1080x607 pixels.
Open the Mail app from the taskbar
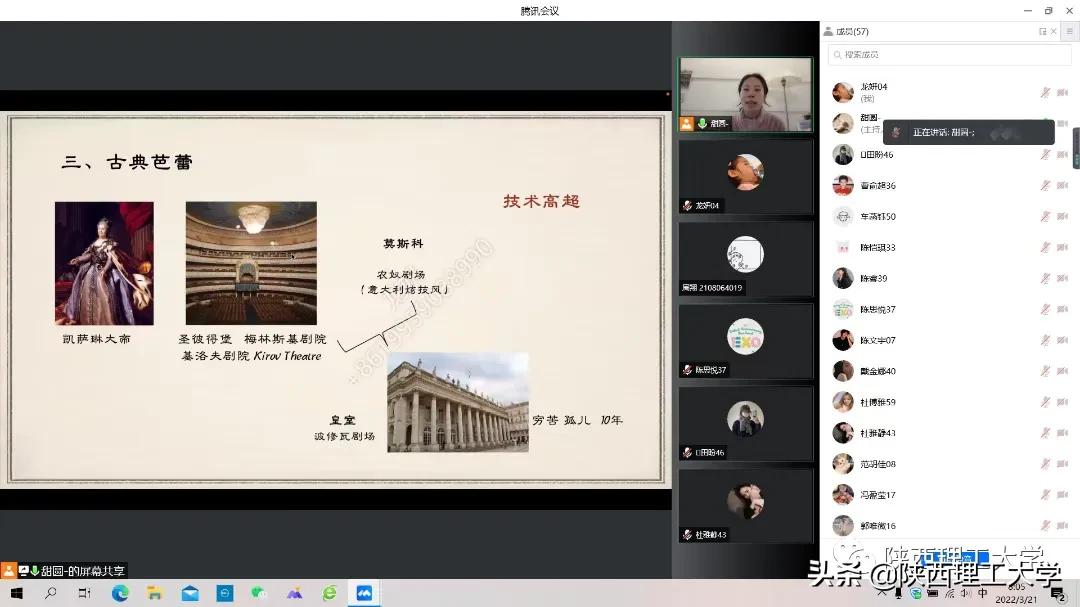(190, 593)
